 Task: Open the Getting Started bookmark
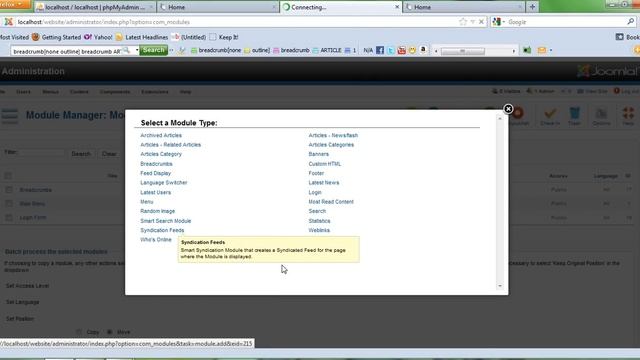(x=56, y=37)
